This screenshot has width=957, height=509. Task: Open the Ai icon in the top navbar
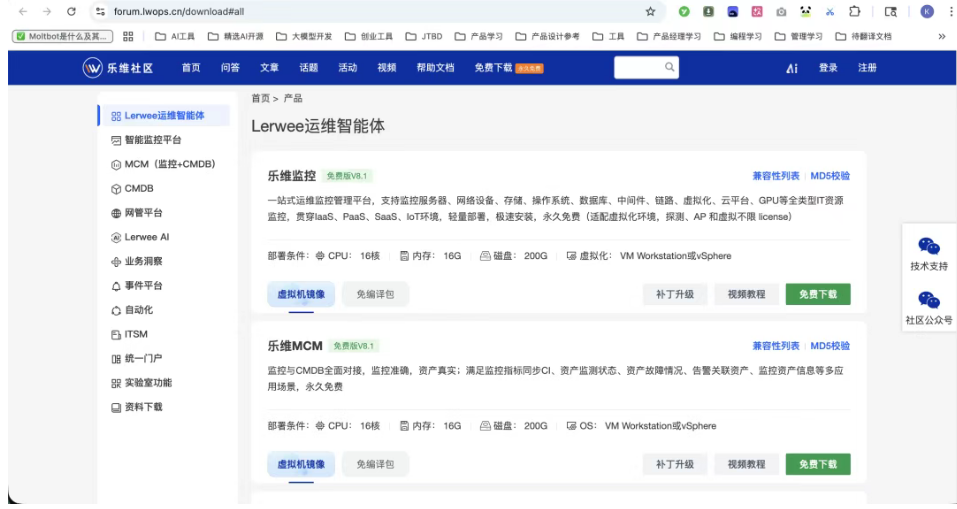792,68
